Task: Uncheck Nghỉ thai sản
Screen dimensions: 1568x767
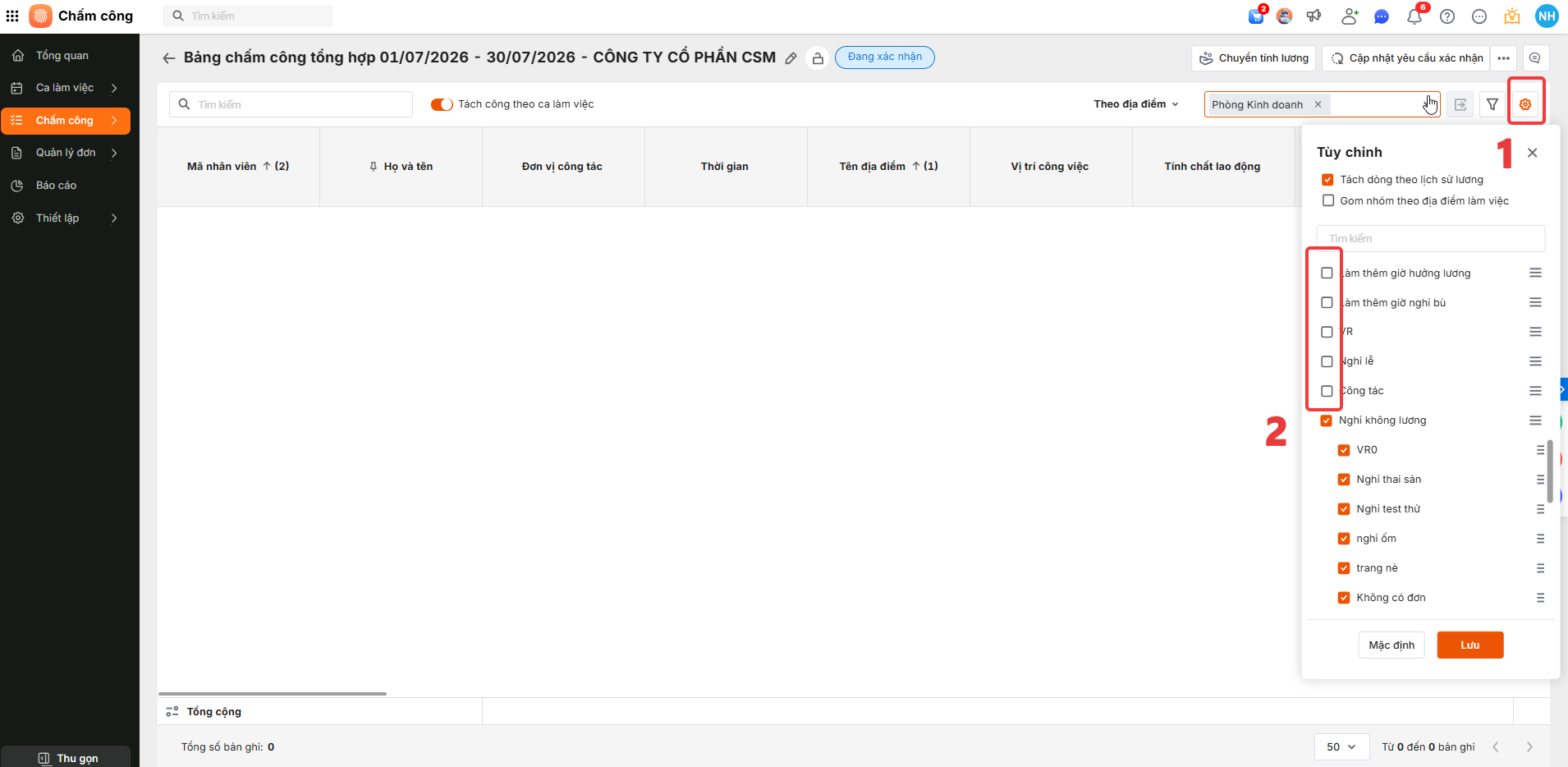Action: (x=1344, y=480)
